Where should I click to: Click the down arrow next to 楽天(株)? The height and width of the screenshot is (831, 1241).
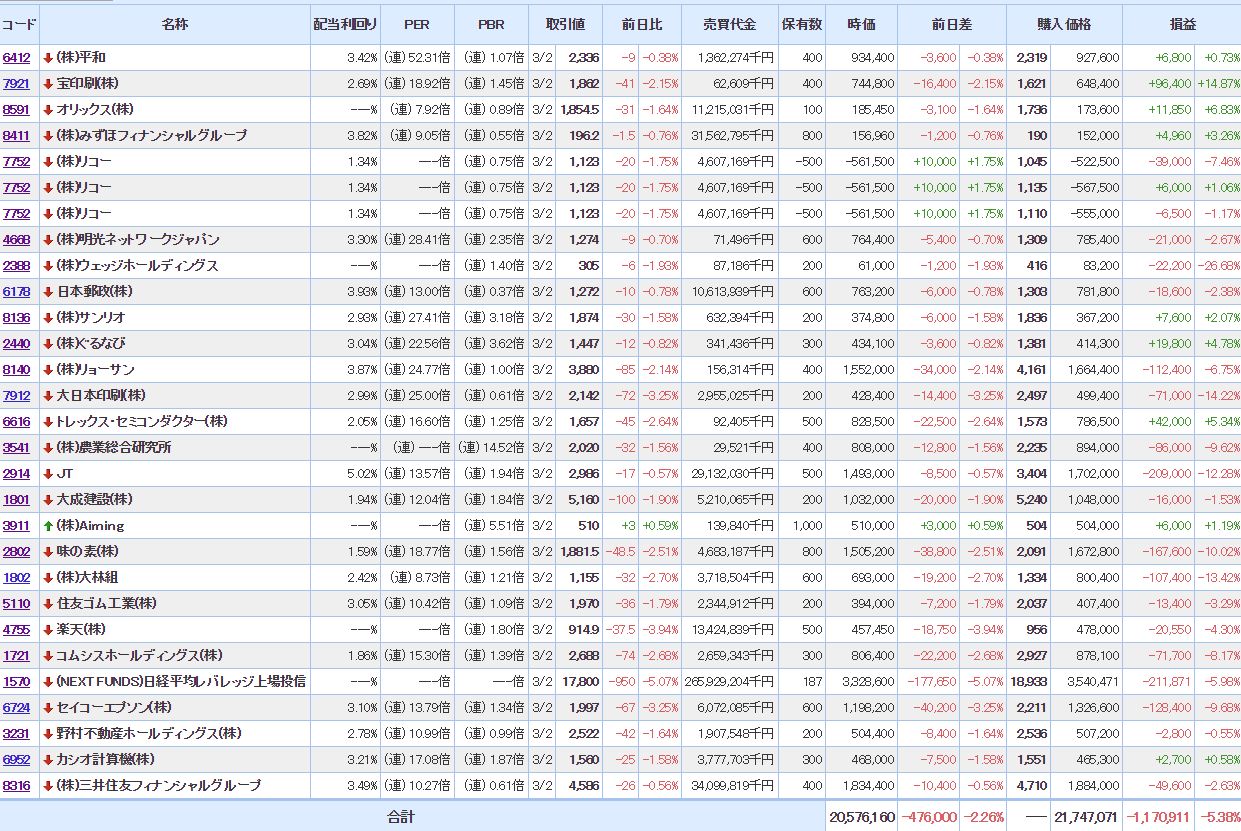coord(48,630)
